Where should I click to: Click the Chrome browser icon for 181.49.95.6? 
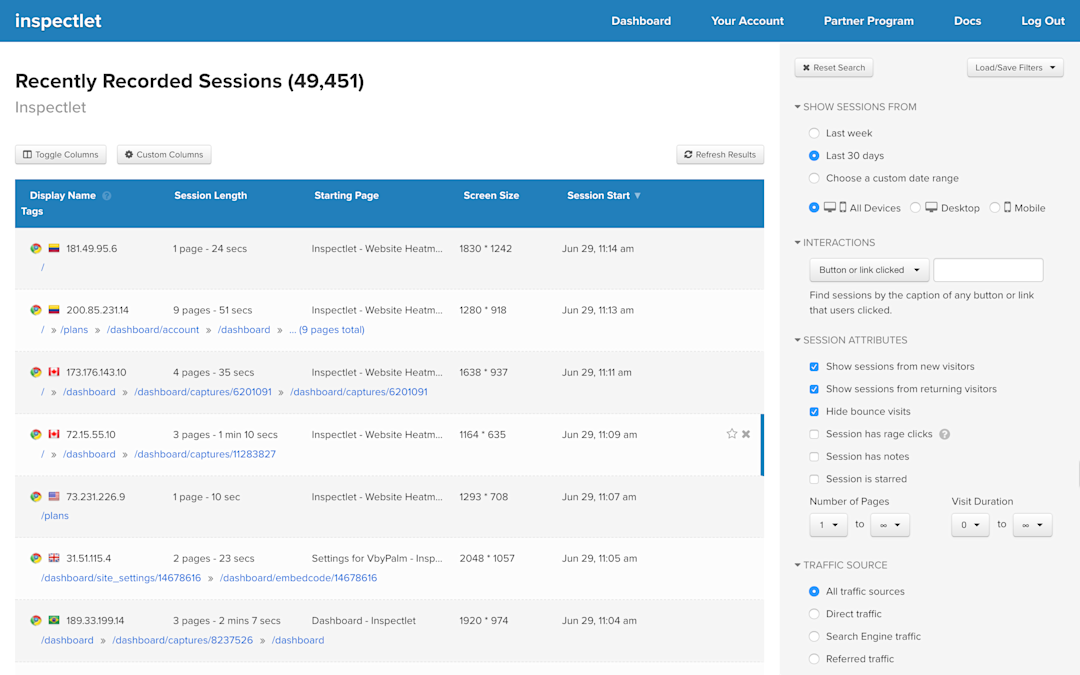point(36,249)
